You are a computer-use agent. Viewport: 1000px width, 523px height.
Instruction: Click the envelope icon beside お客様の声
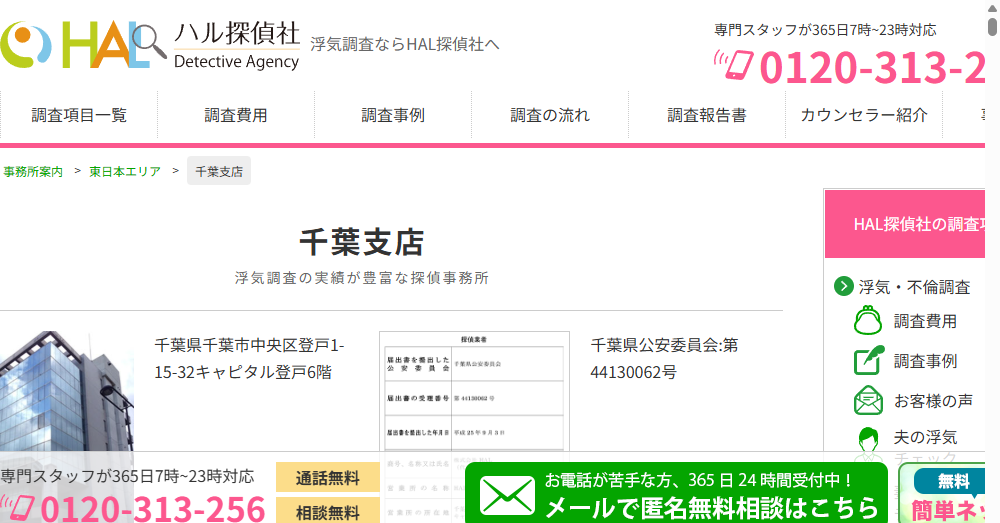click(x=868, y=400)
